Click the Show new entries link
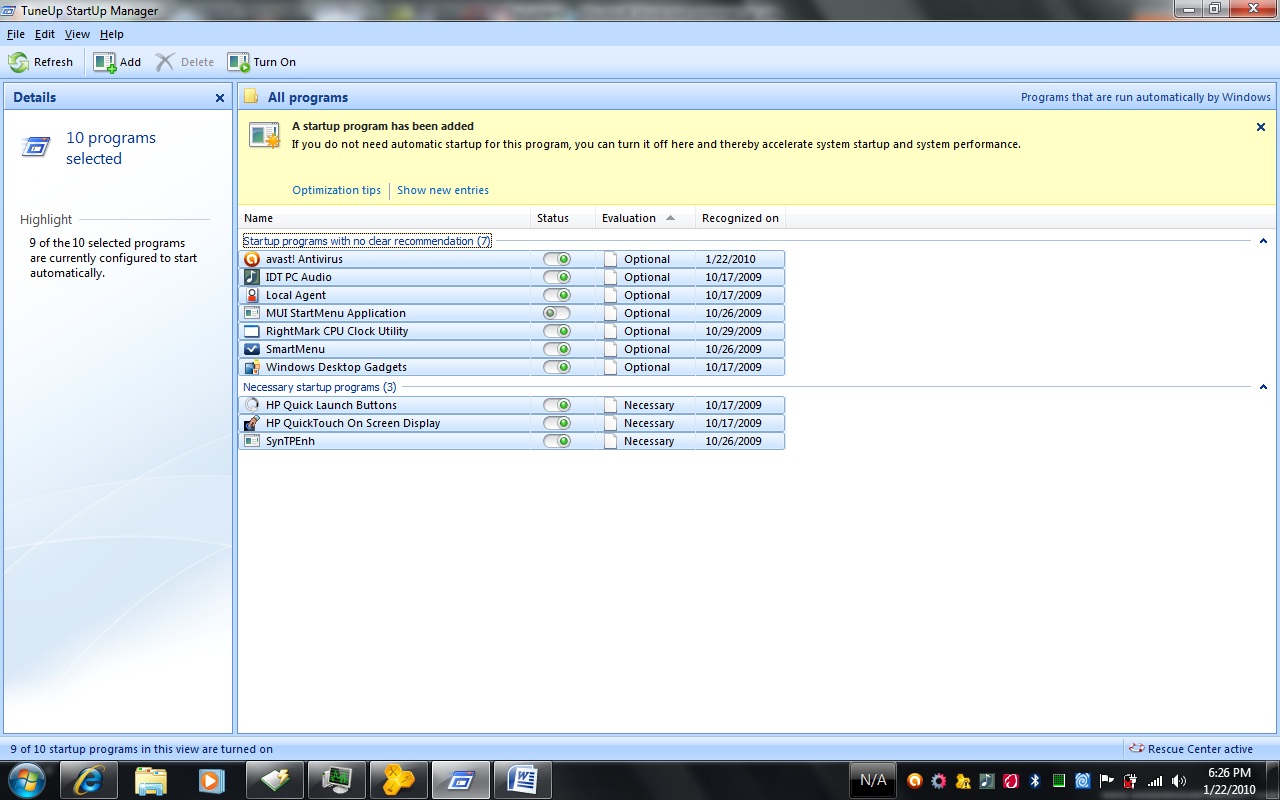 [443, 190]
